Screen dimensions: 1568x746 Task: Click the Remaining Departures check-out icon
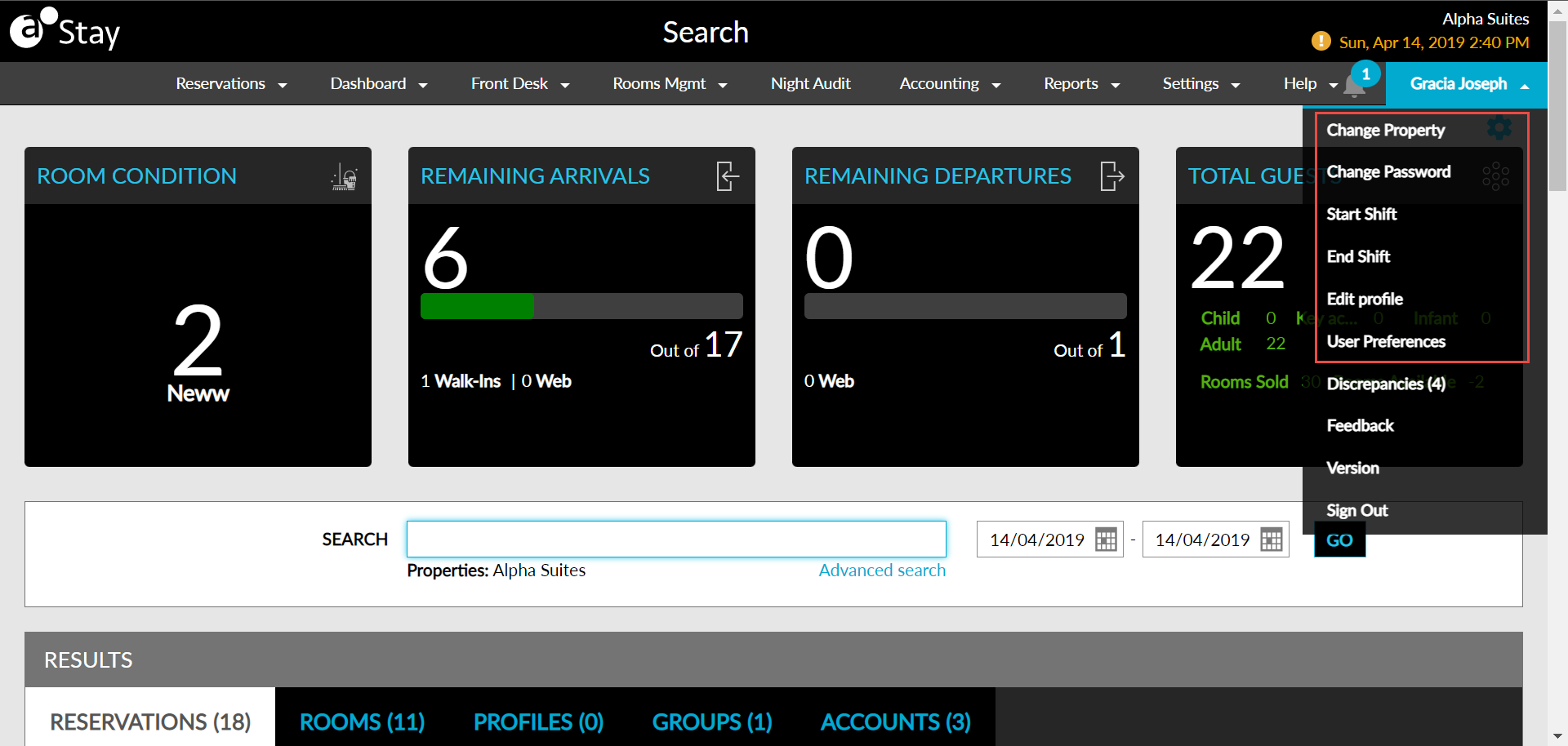point(1111,176)
